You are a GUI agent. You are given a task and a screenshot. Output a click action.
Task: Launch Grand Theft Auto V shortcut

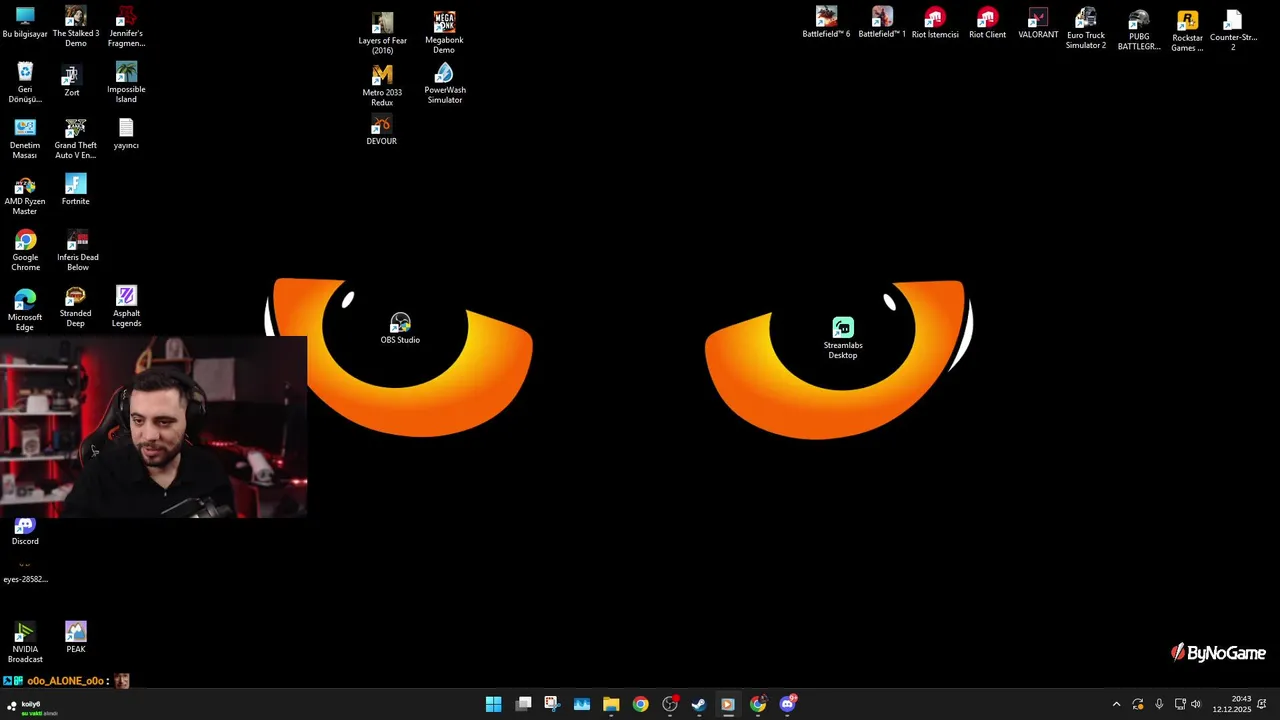point(76,139)
